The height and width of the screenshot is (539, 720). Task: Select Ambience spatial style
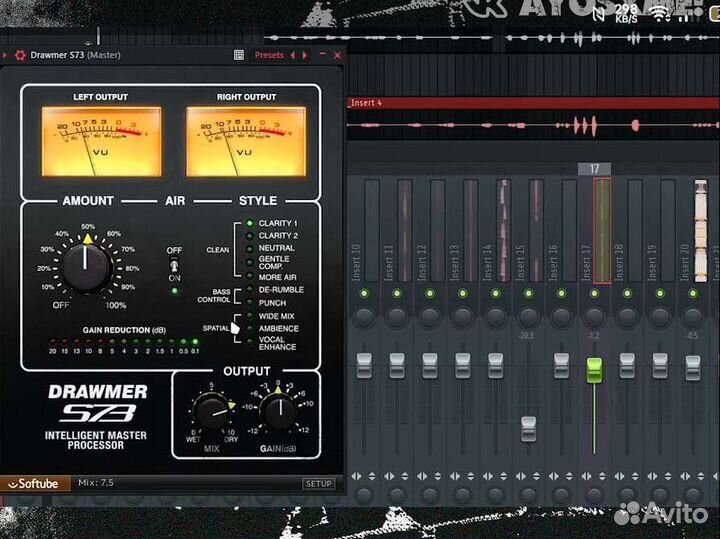click(250, 329)
